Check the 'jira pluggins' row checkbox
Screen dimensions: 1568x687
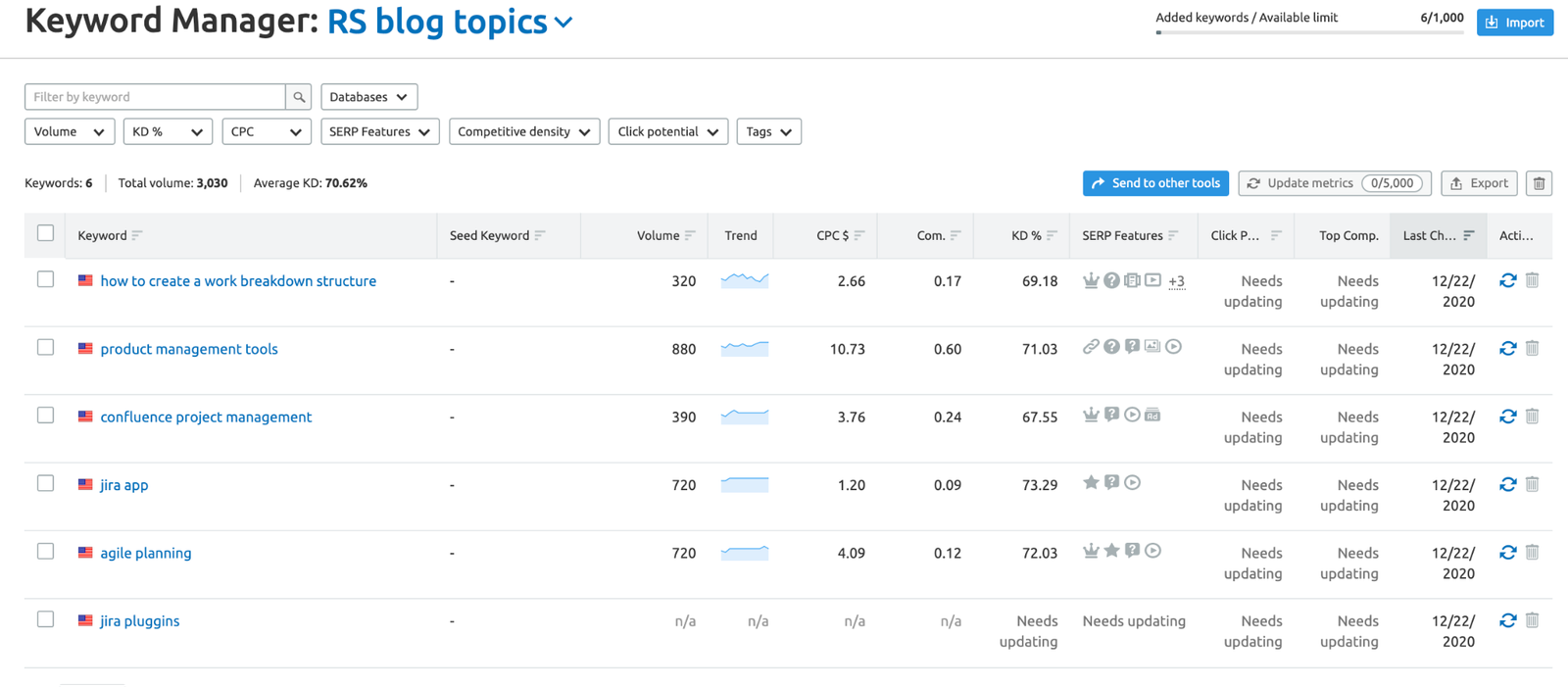(x=45, y=619)
